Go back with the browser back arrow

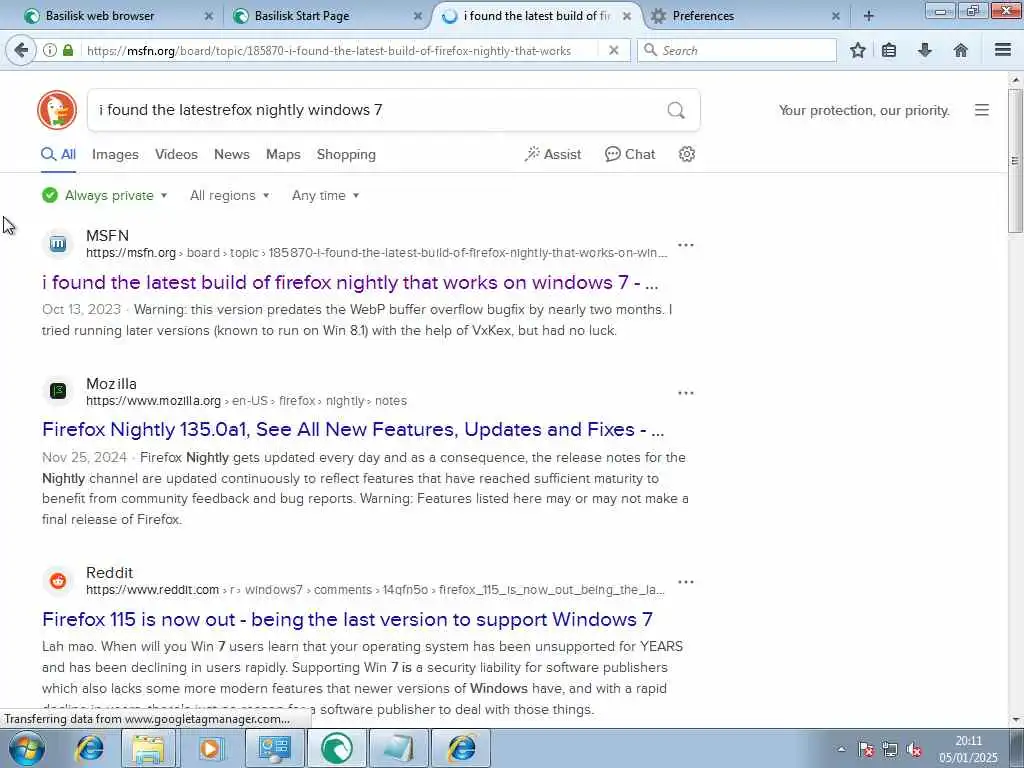21,50
